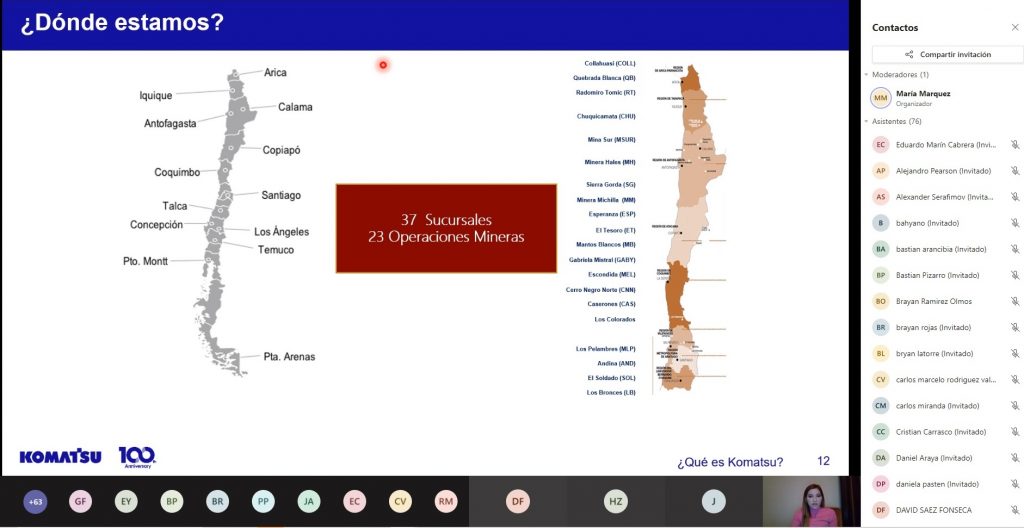Click muted mic icon for DAVID SAEZ FONSECA
The width and height of the screenshot is (1024, 528).
coord(1015,510)
